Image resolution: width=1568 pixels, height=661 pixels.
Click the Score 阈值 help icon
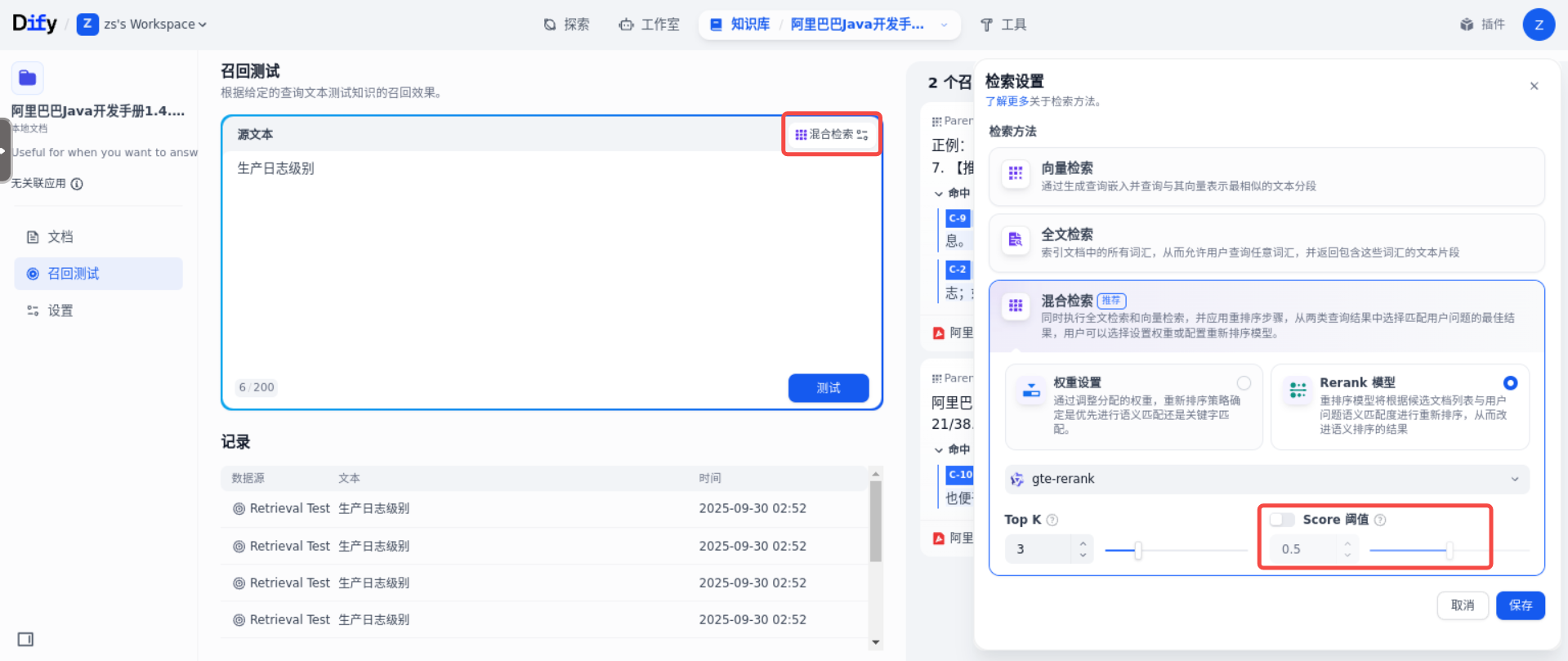(x=1380, y=520)
